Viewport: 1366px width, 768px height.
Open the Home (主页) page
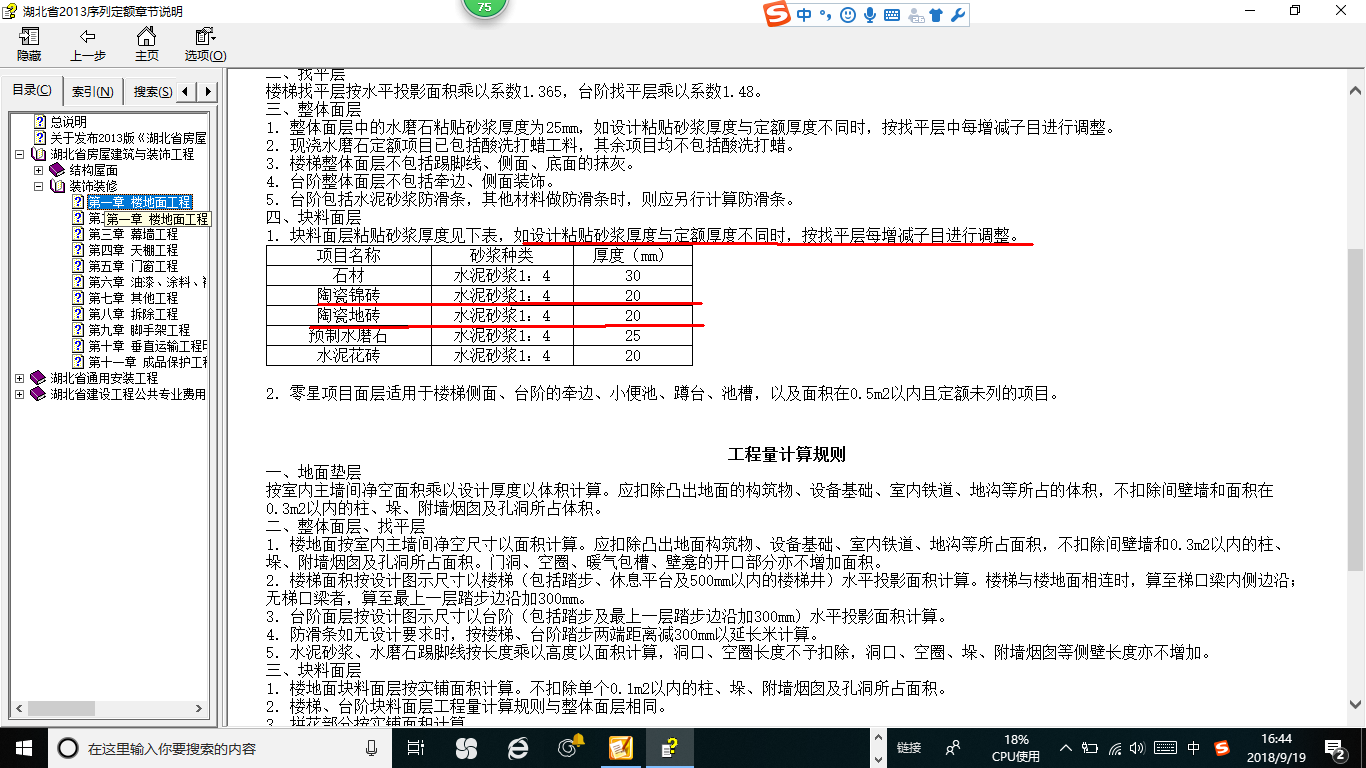pyautogui.click(x=147, y=44)
